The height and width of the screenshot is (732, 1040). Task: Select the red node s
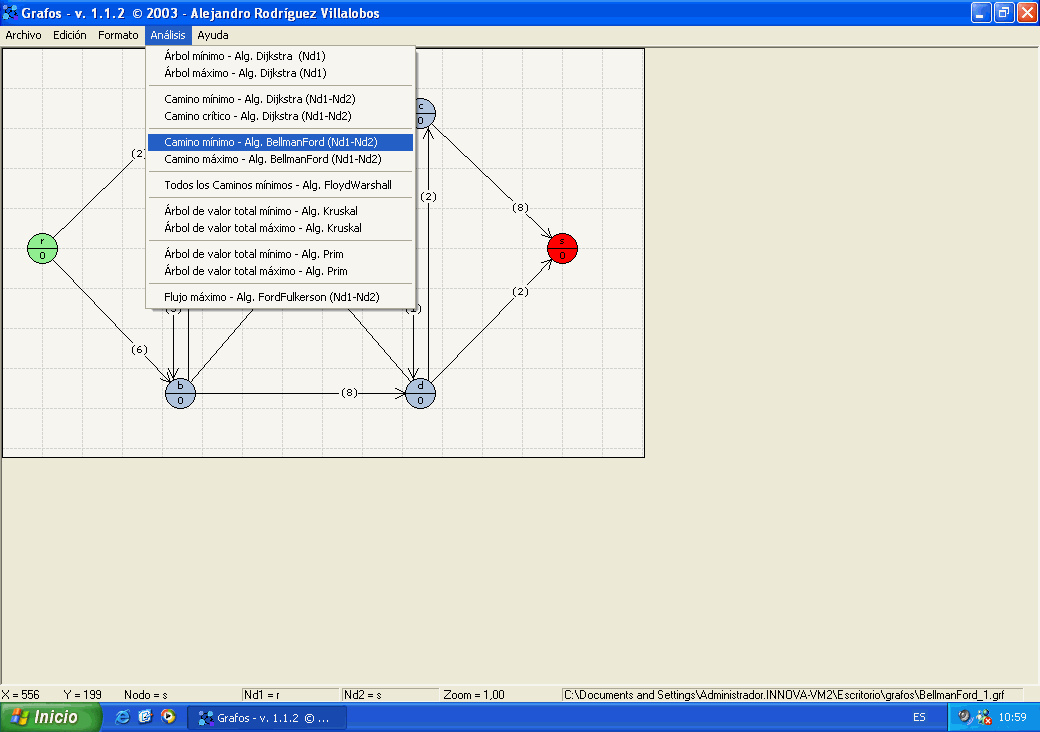(x=562, y=248)
